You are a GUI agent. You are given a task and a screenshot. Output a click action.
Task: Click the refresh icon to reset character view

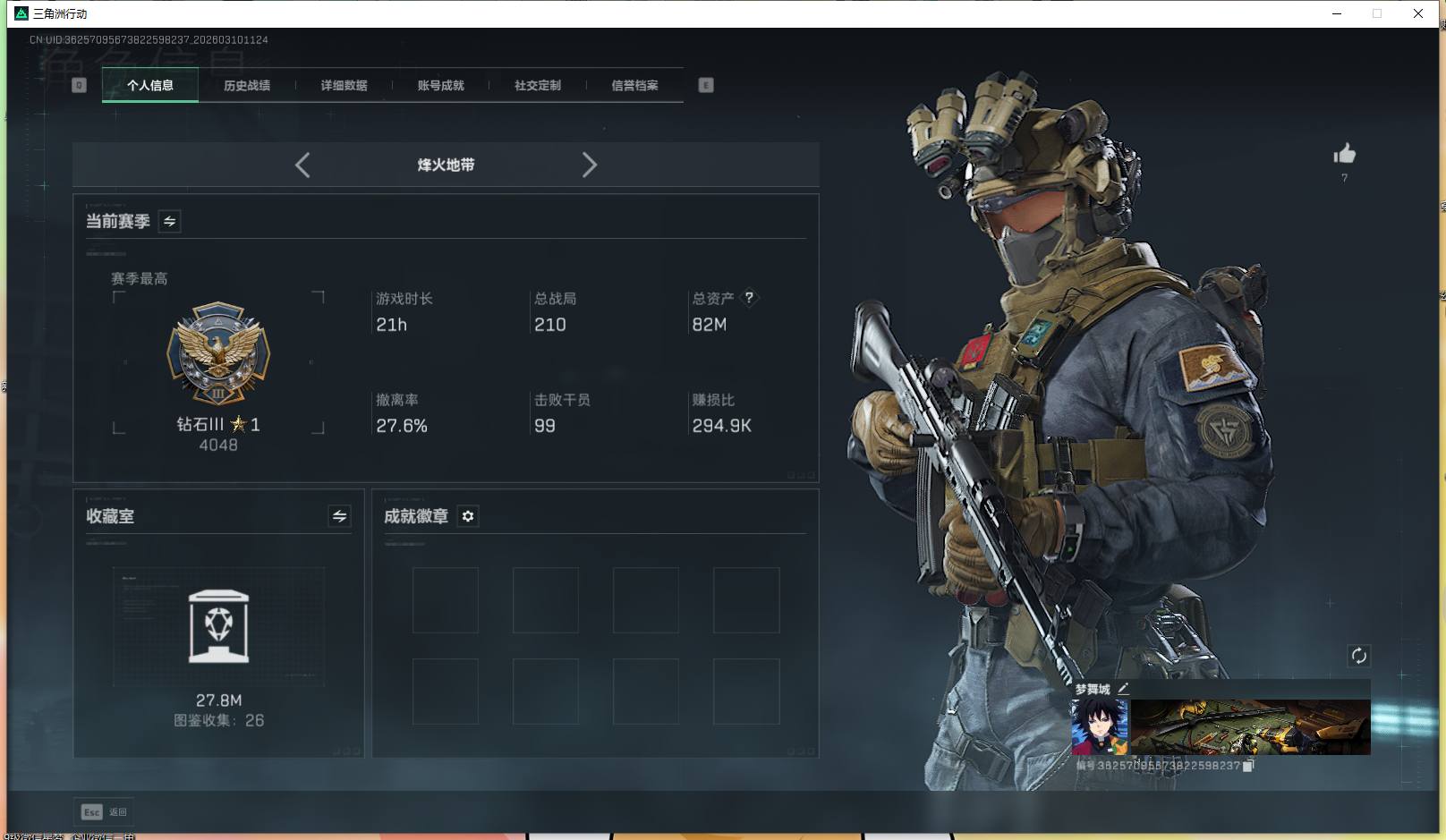click(1360, 656)
